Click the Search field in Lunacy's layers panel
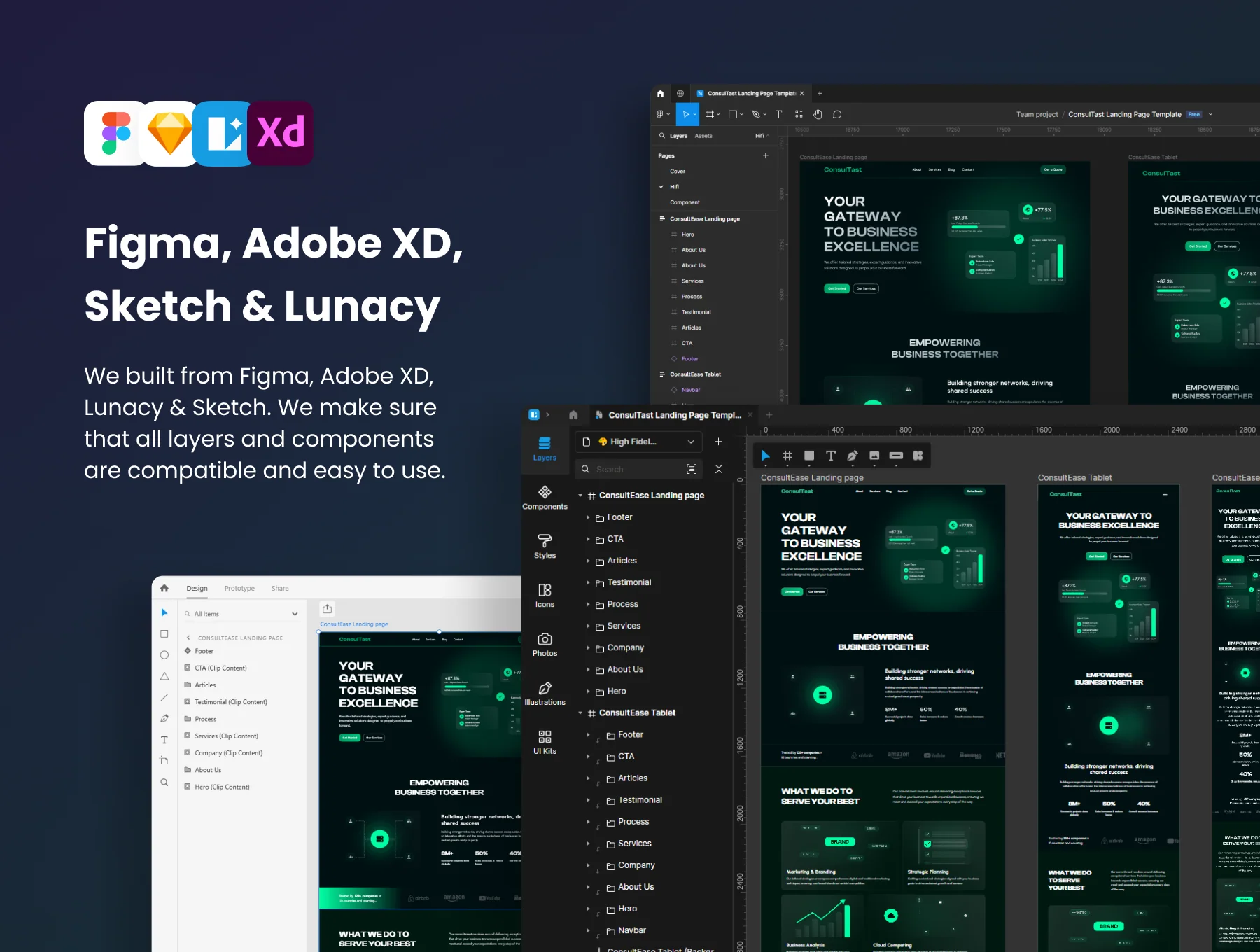1260x952 pixels. (640, 469)
